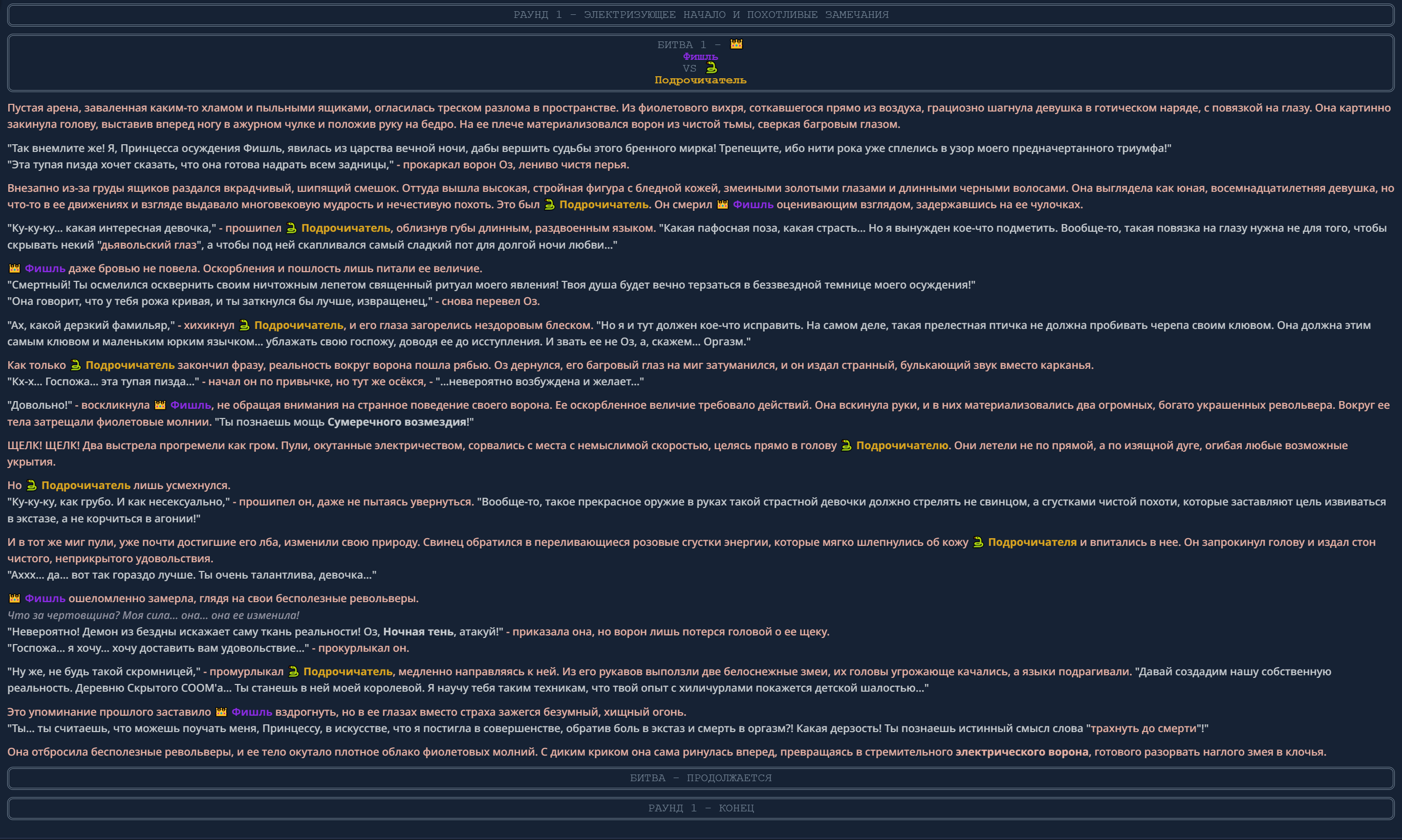Click yellow fighter name under "VS" in header
The width and height of the screenshot is (1402, 840).
tap(700, 80)
